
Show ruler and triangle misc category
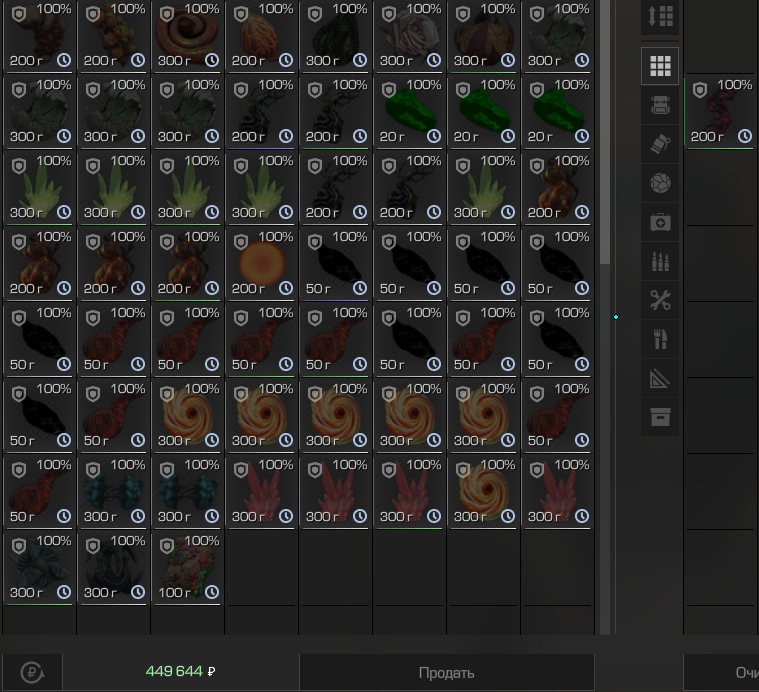(x=660, y=378)
